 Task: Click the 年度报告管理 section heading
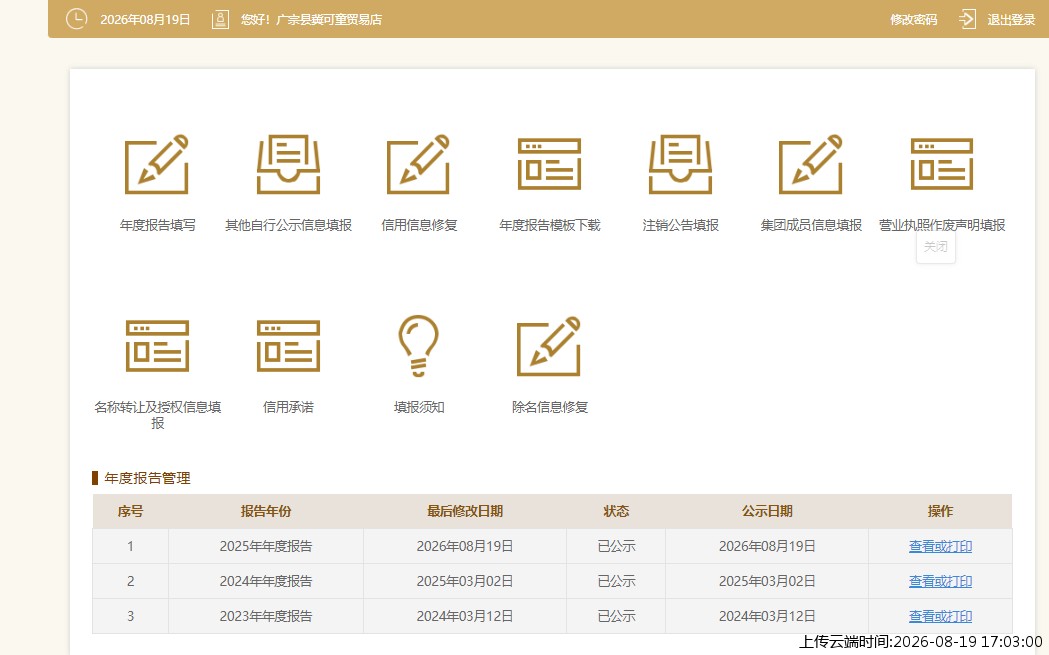tap(147, 478)
